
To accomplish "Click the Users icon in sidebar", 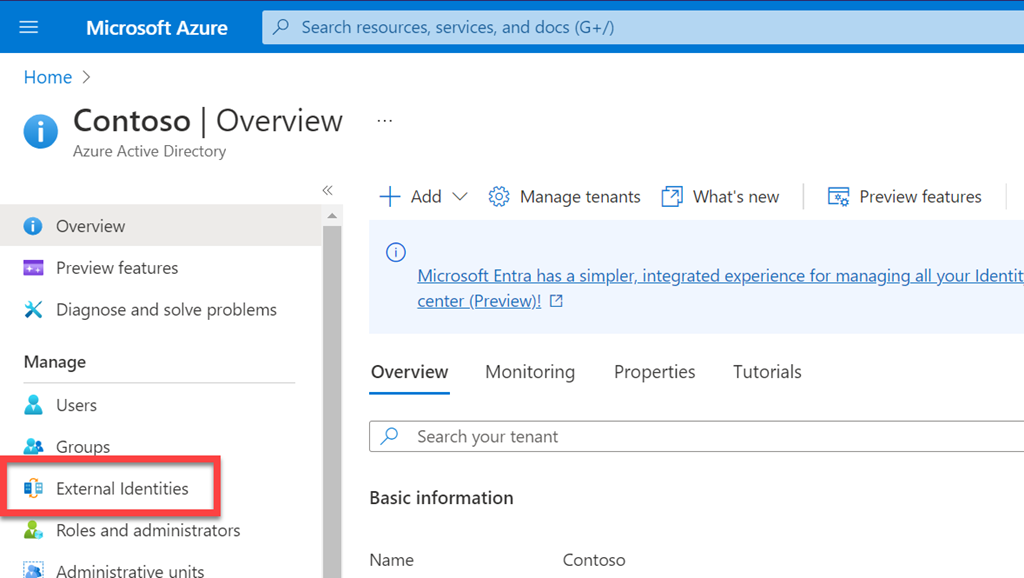I will [34, 405].
